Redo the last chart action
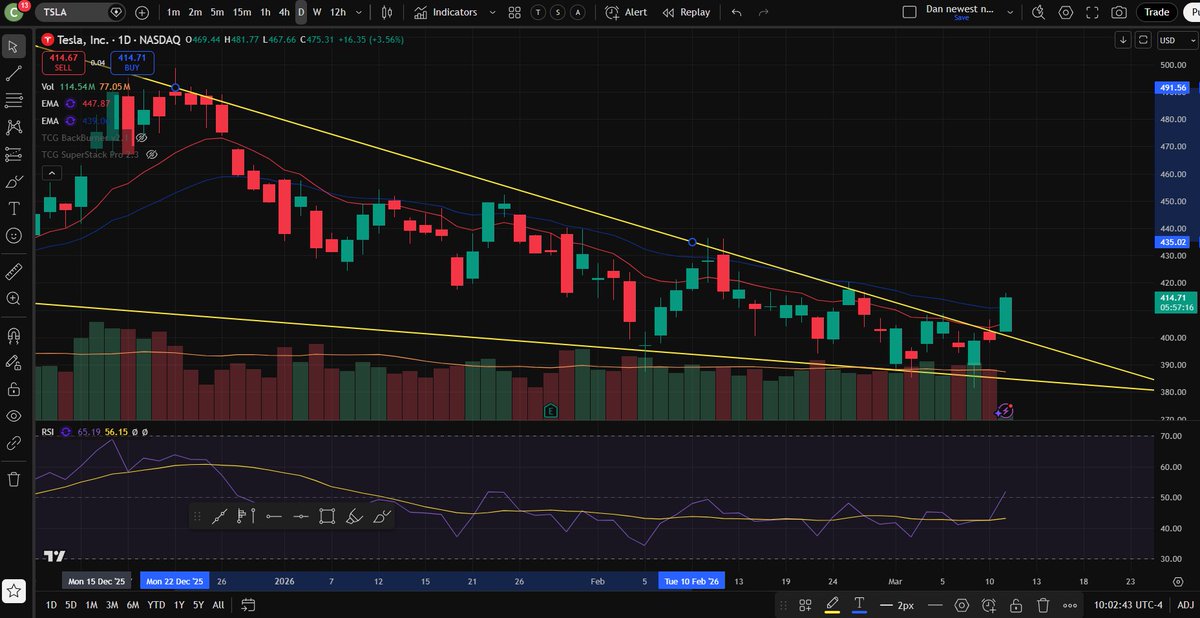The image size is (1200, 618). [x=765, y=13]
